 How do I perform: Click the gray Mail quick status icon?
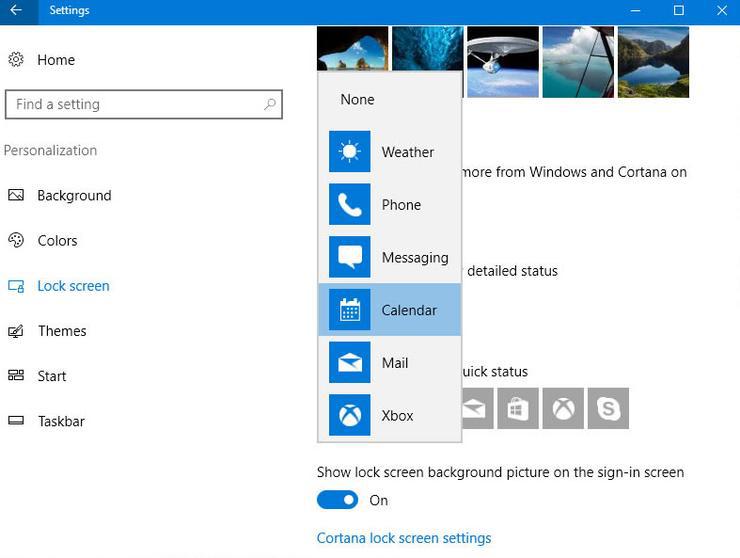pyautogui.click(x=478, y=408)
